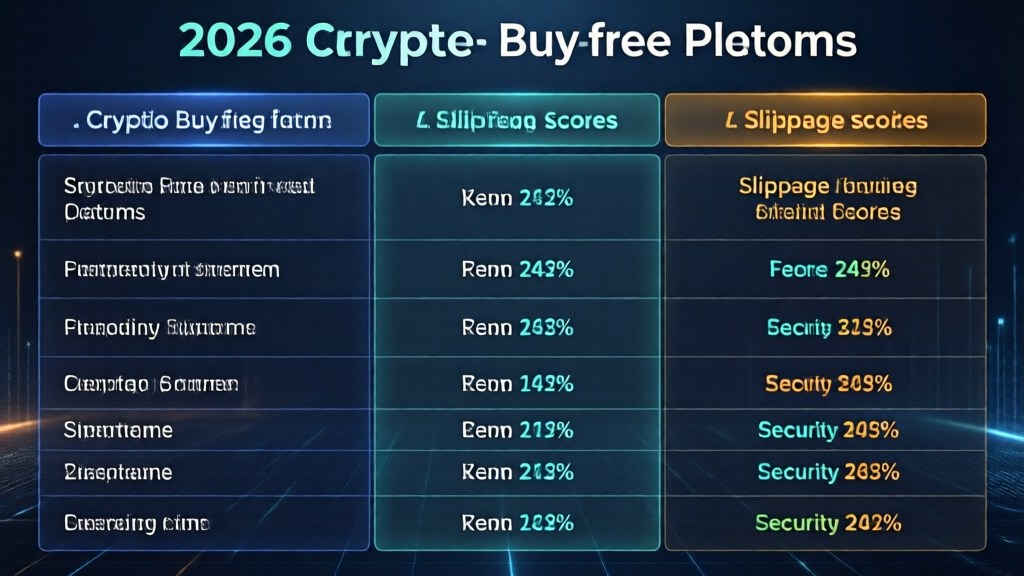Select the 'Sinertteme' row label
The height and width of the screenshot is (576, 1024).
pos(118,430)
